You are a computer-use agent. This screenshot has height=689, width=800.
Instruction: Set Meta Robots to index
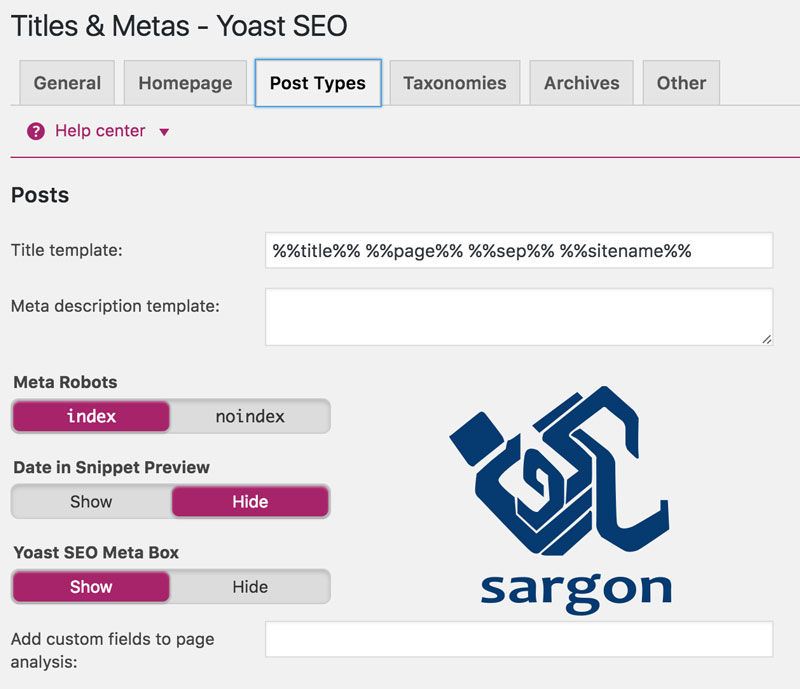tap(91, 416)
